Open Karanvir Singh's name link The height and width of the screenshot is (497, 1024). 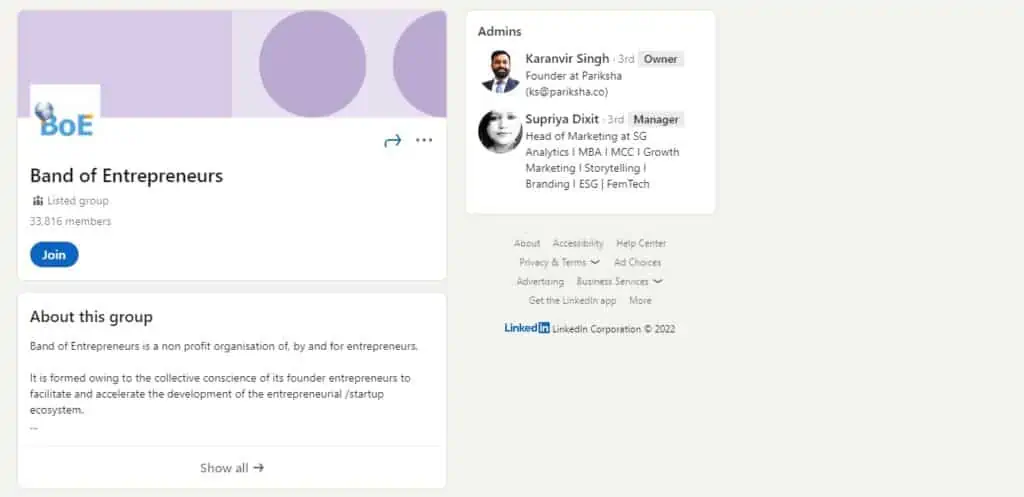pos(567,59)
